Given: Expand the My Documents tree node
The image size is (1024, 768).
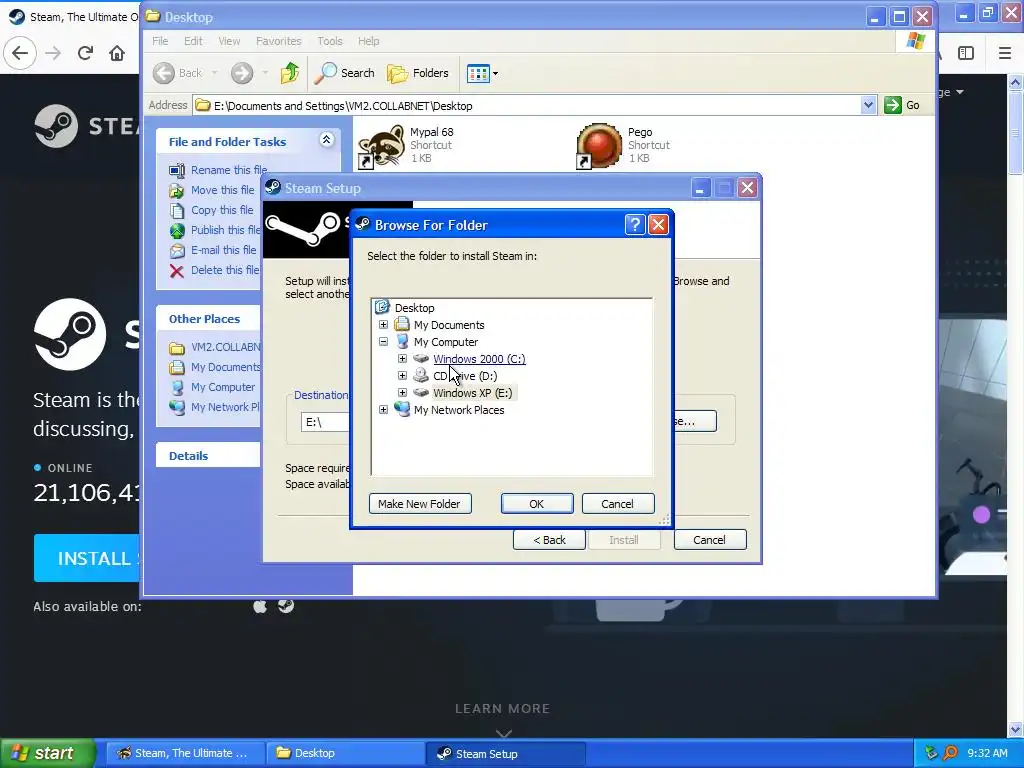Looking at the screenshot, I should pos(383,325).
